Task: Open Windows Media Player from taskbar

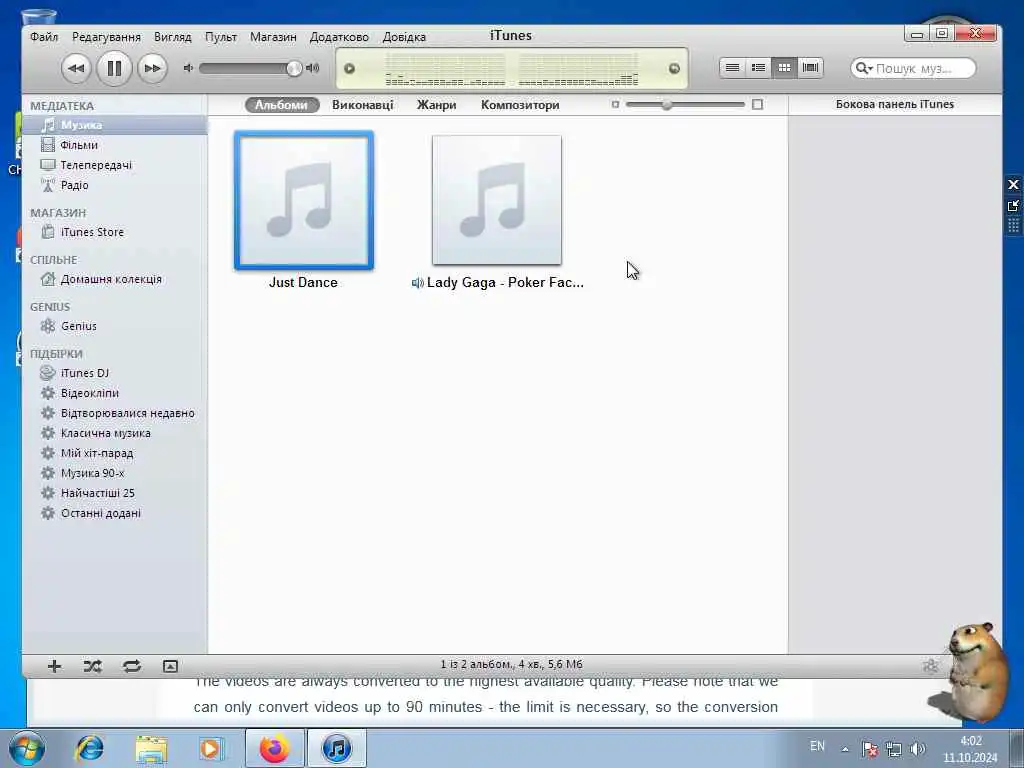Action: (211, 749)
